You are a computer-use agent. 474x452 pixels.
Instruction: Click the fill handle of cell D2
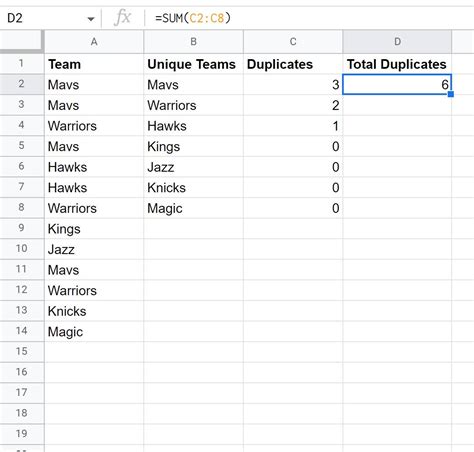click(x=451, y=94)
